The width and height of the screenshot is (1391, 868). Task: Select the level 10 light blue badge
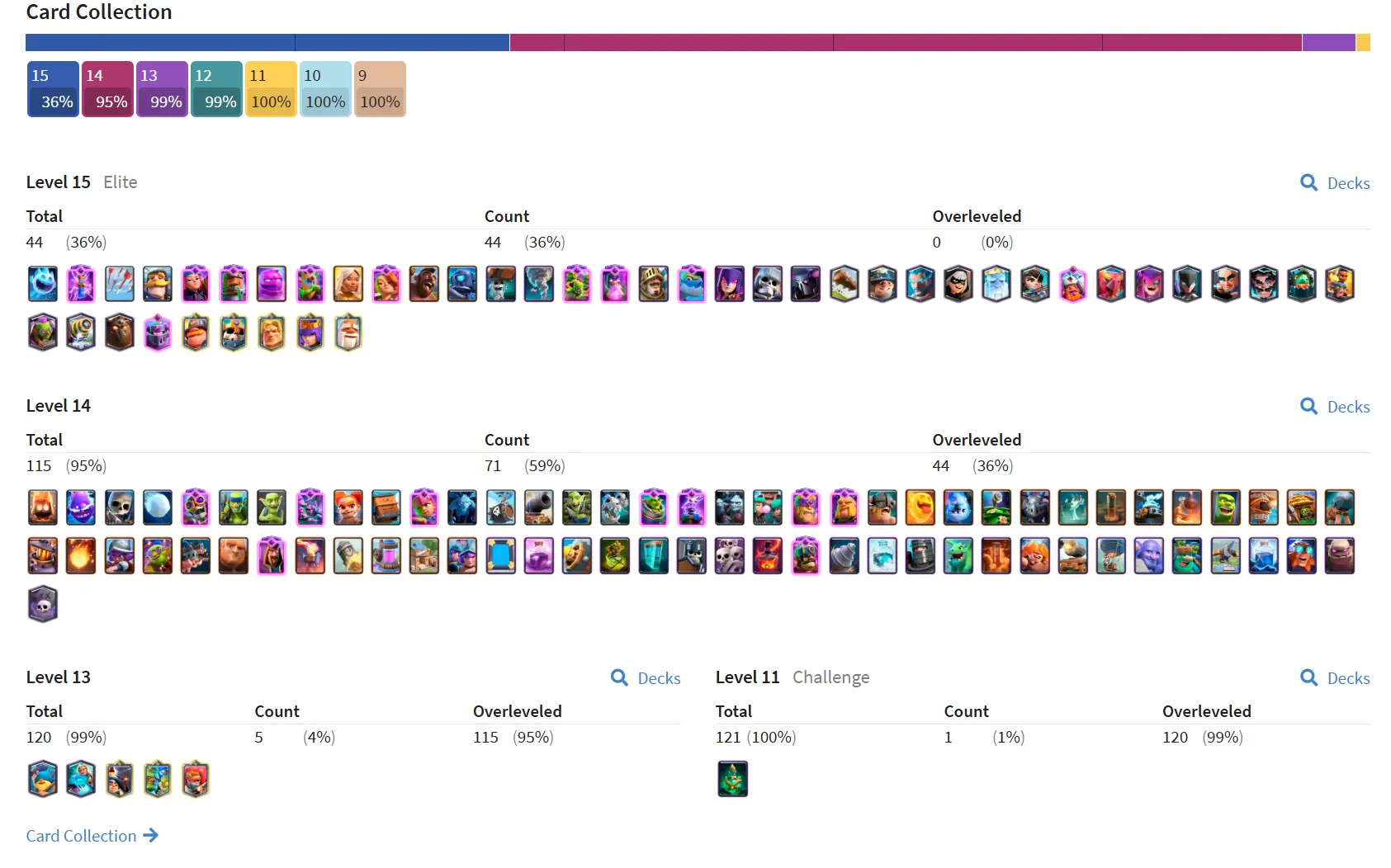[325, 89]
